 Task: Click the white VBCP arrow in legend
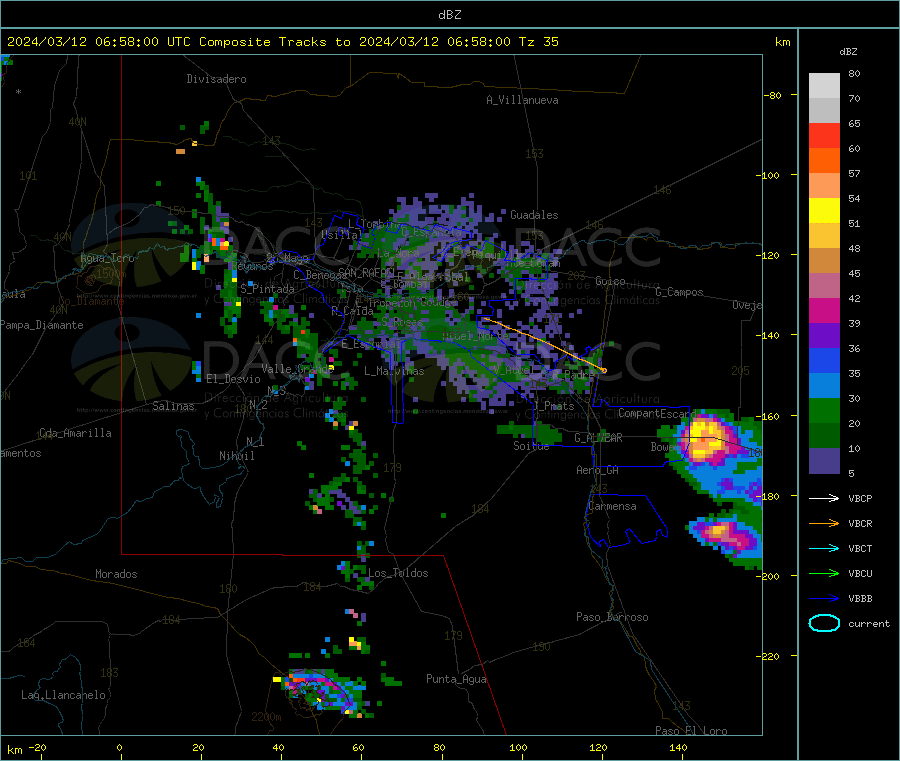pyautogui.click(x=824, y=498)
